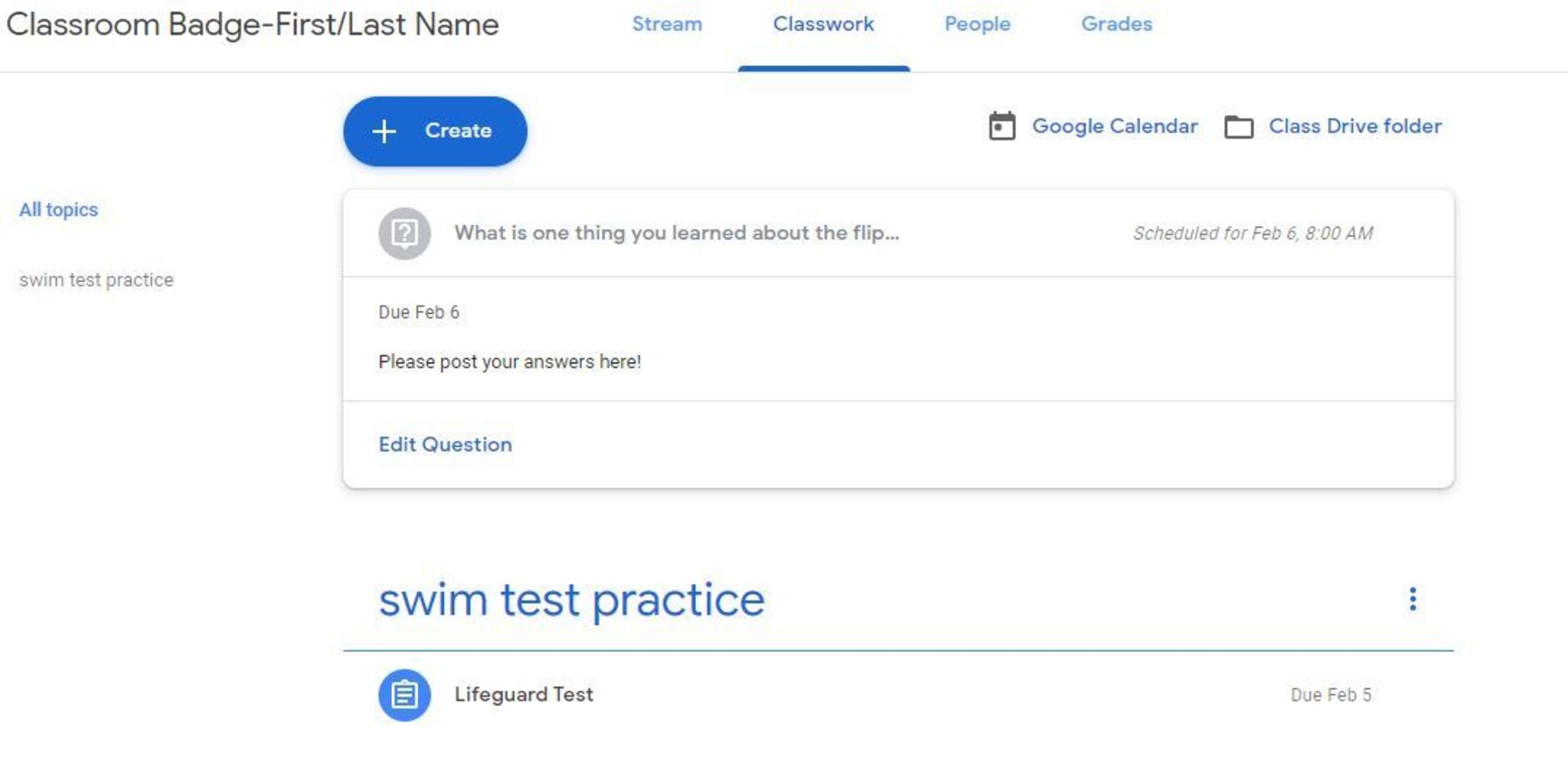This screenshot has height=783, width=1568.
Task: Select the Classwork tab
Action: (x=823, y=24)
